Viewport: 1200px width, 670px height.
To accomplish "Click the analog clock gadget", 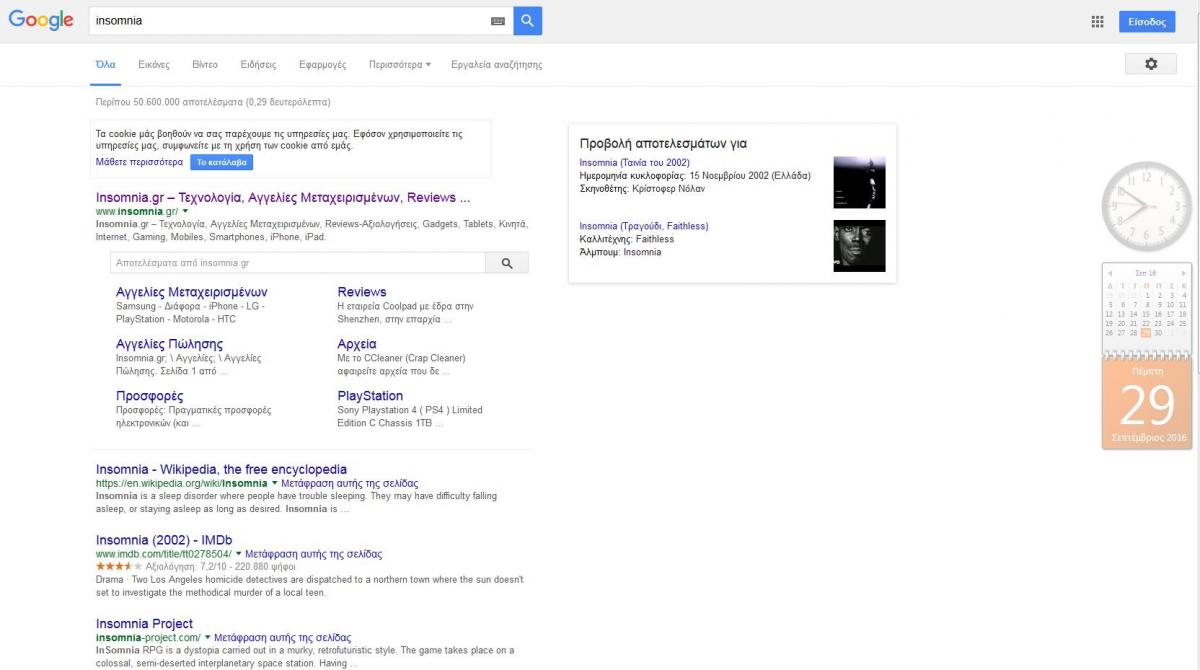I will [1146, 206].
